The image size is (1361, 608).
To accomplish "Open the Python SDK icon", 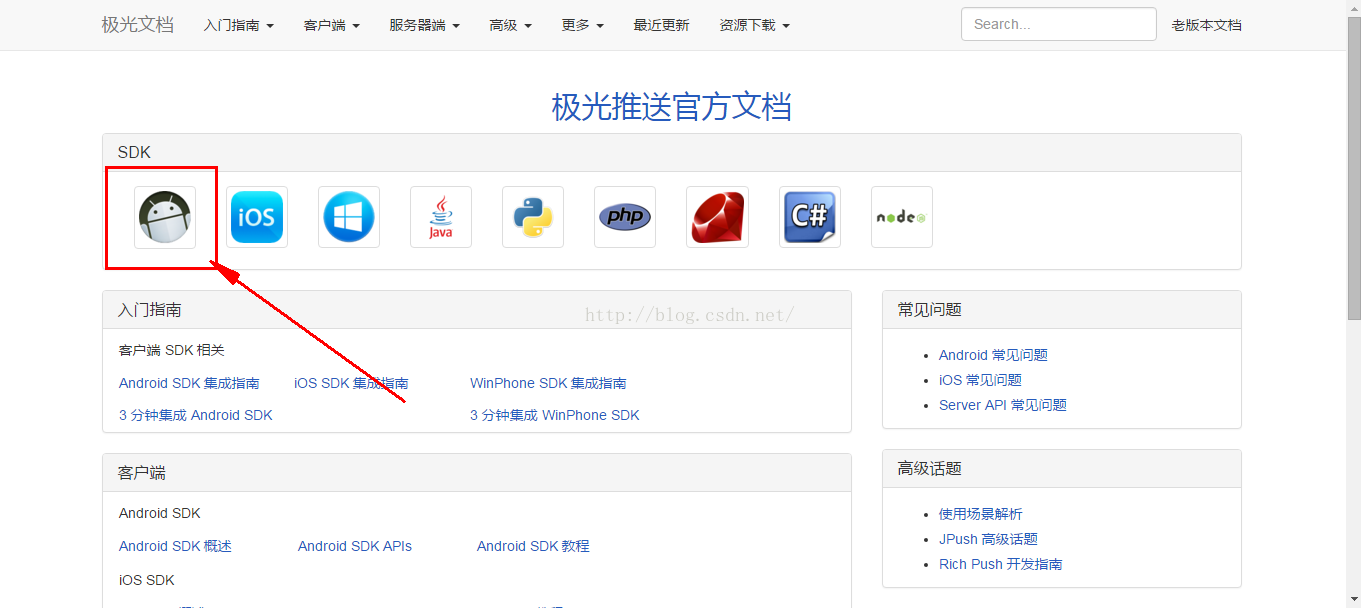I will pos(533,217).
